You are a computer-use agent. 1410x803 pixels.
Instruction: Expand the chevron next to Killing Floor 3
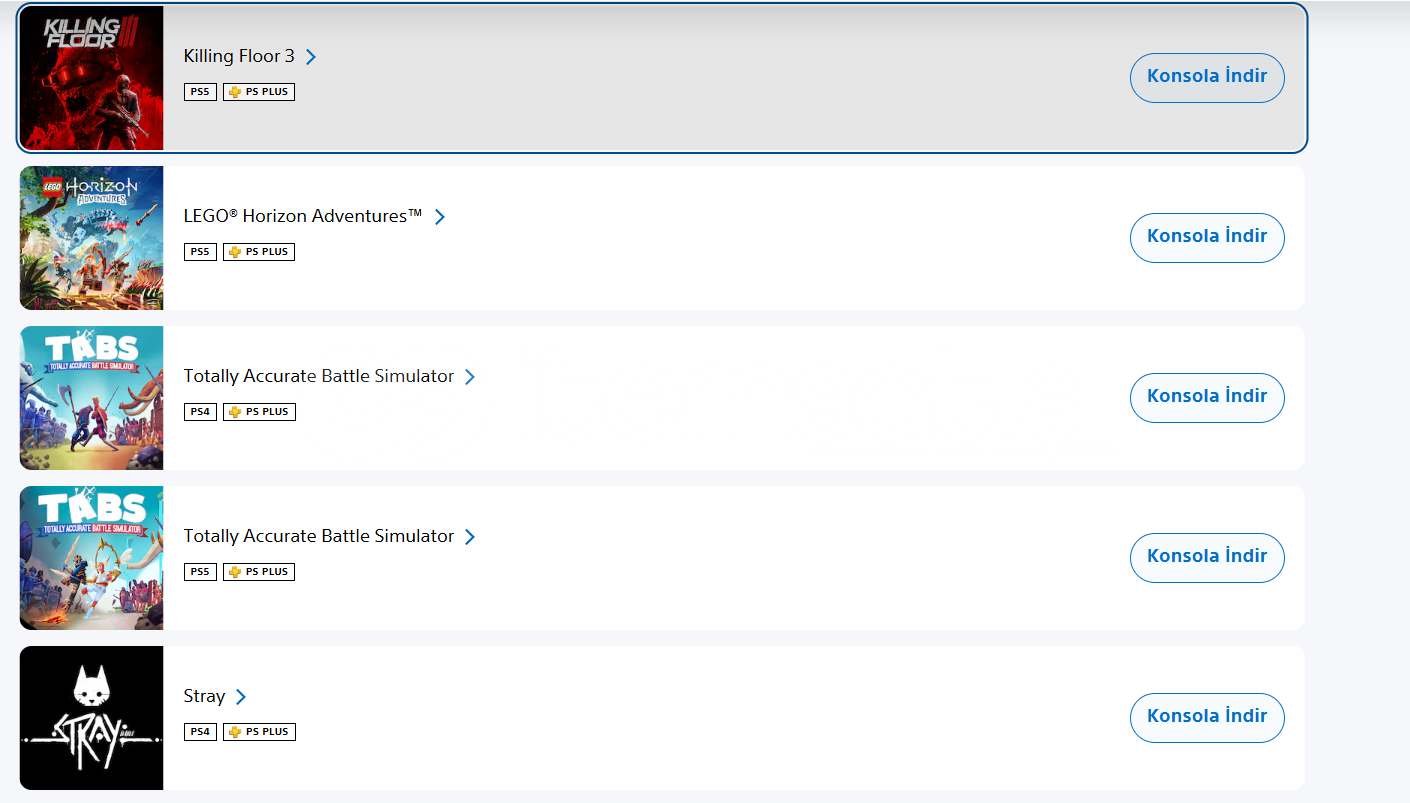311,57
